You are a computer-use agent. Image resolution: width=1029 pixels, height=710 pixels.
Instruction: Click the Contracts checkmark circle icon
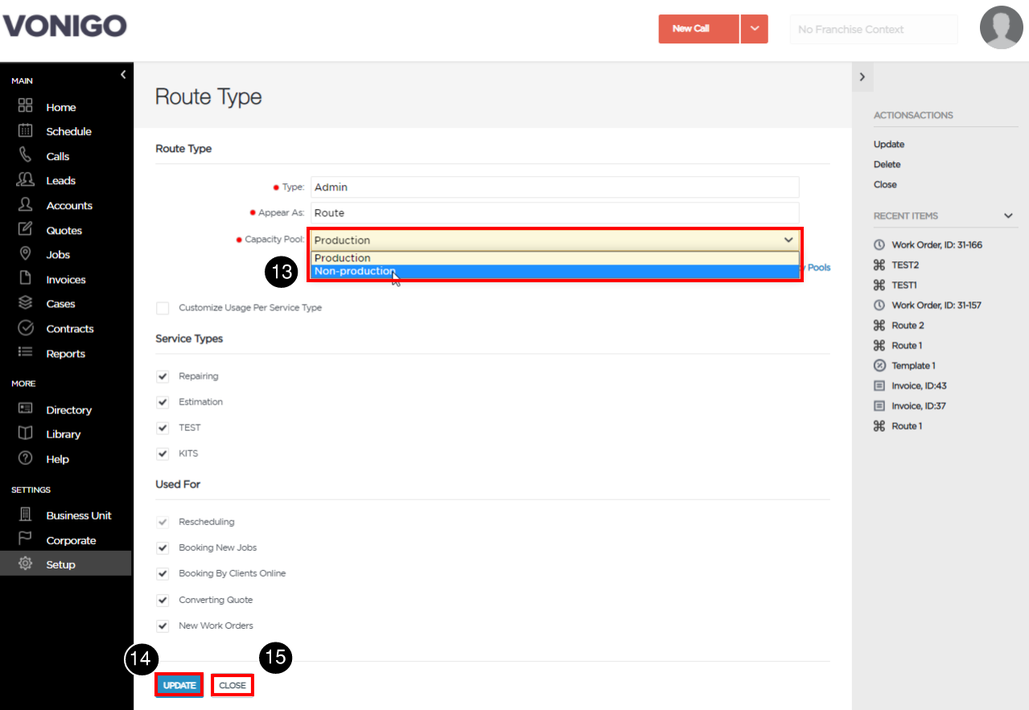[25, 327]
